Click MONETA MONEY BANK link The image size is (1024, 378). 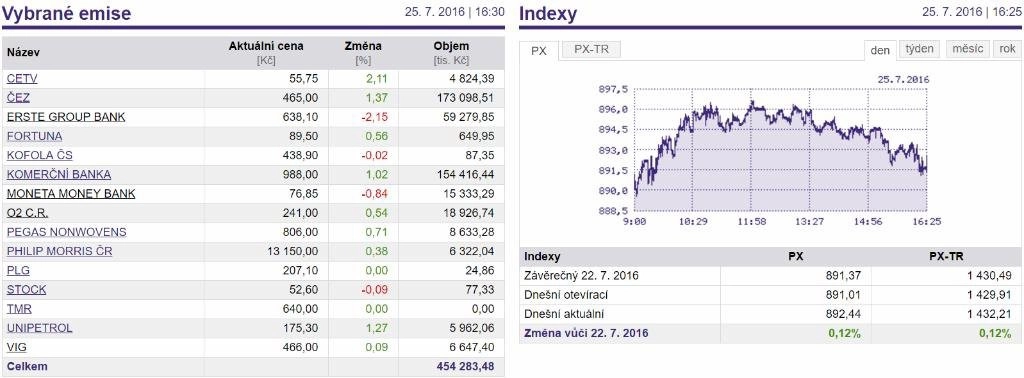point(71,194)
